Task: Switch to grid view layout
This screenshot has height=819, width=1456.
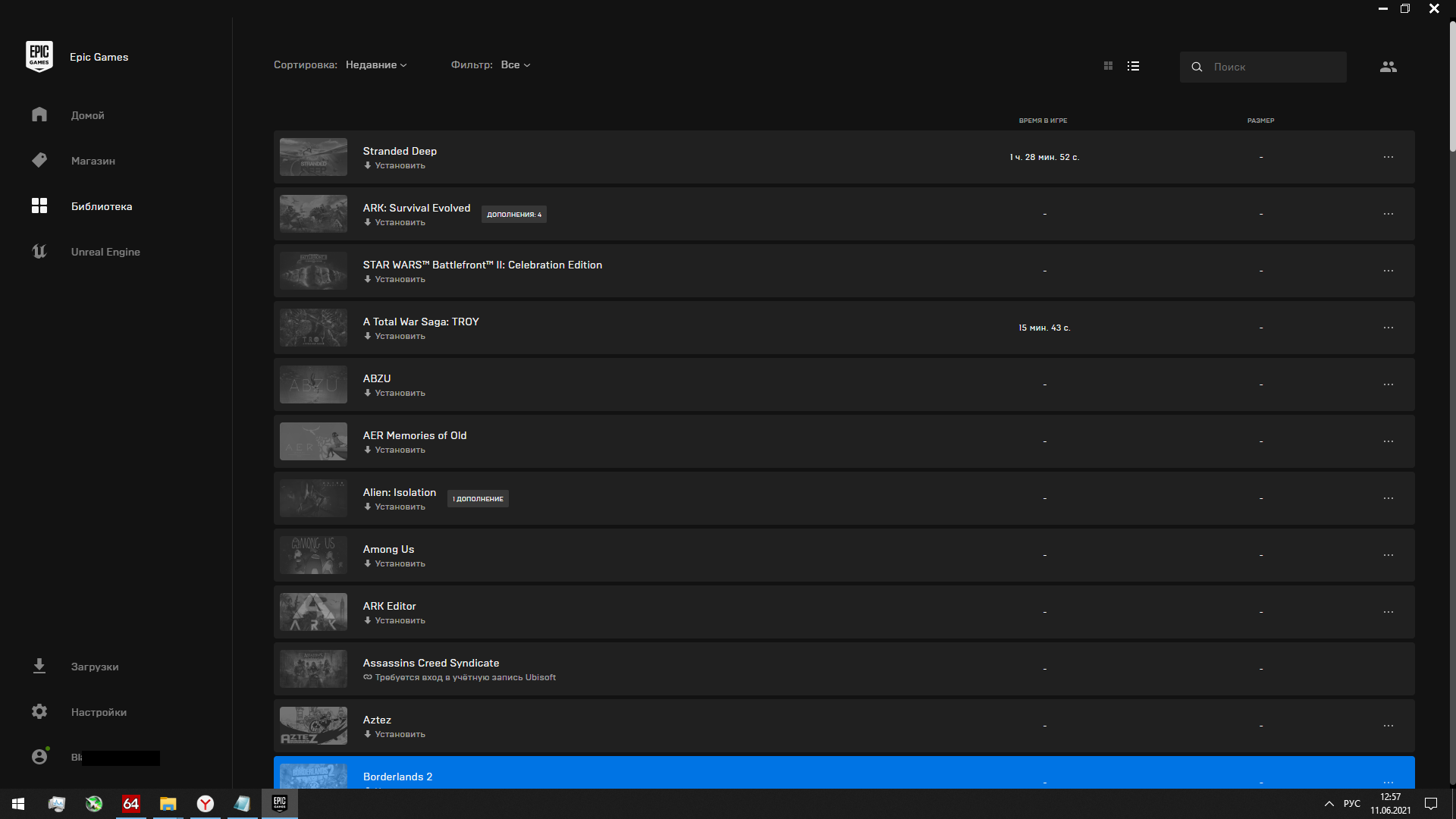Action: coord(1108,67)
